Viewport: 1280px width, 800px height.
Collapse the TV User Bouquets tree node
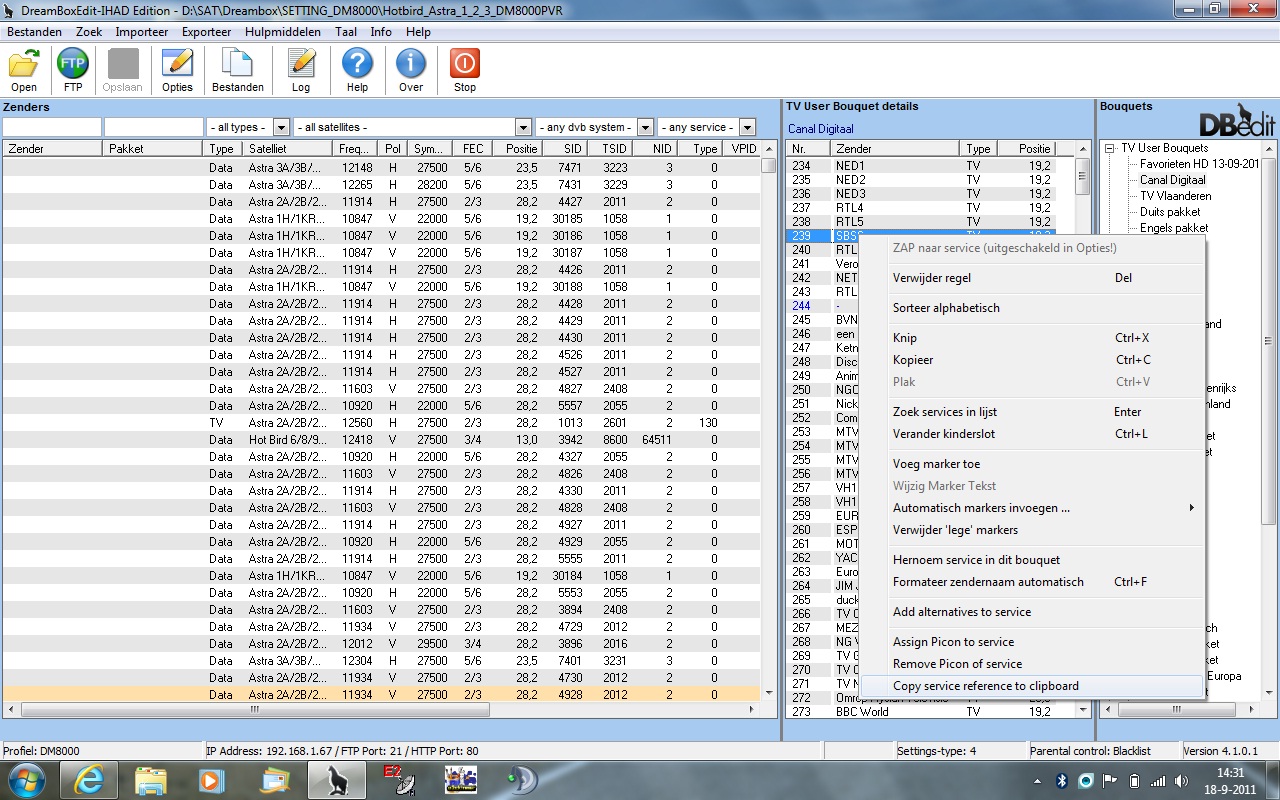1110,148
